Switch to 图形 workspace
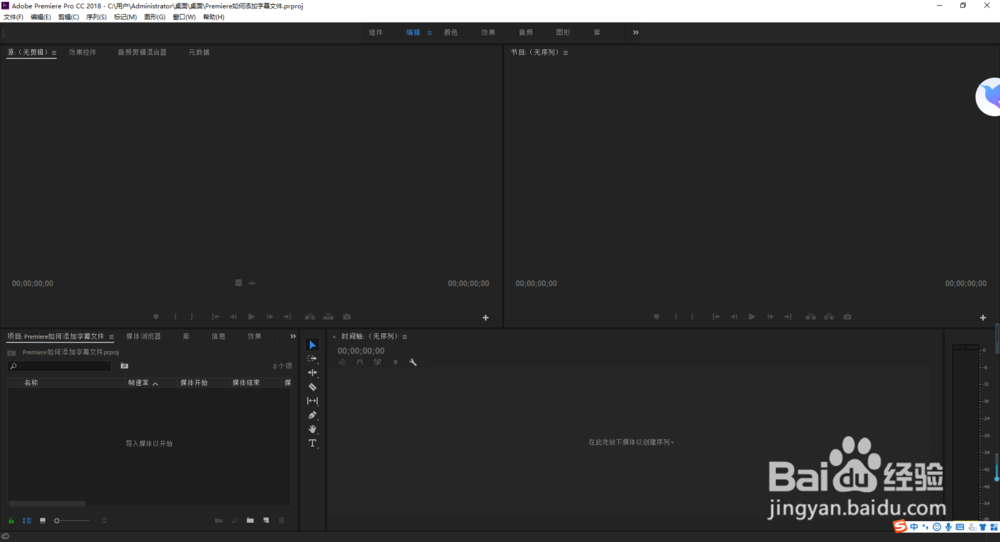This screenshot has width=1000, height=542. (x=563, y=33)
